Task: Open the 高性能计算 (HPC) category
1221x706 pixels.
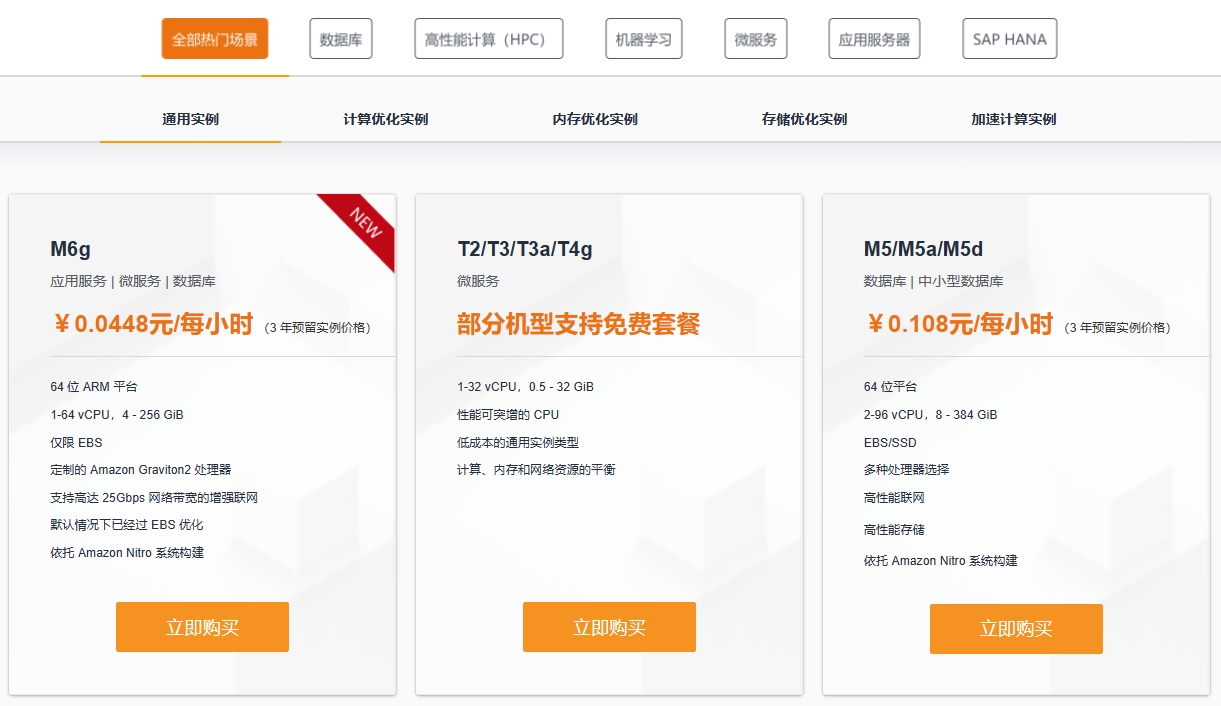Action: [488, 38]
